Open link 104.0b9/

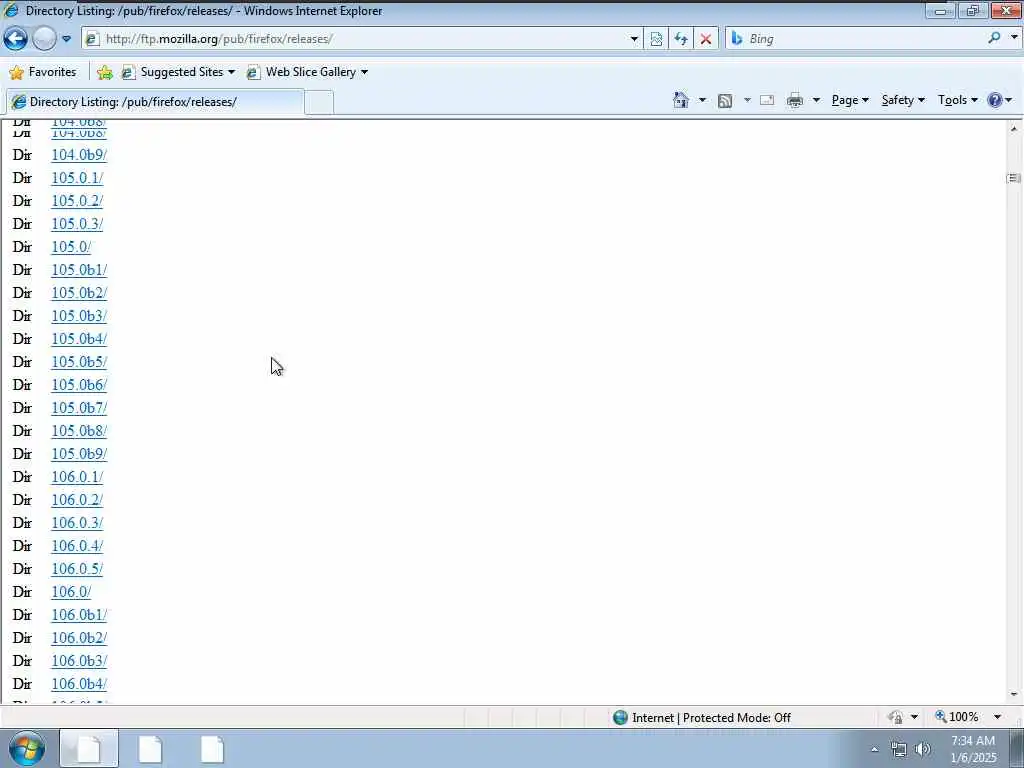pos(79,155)
